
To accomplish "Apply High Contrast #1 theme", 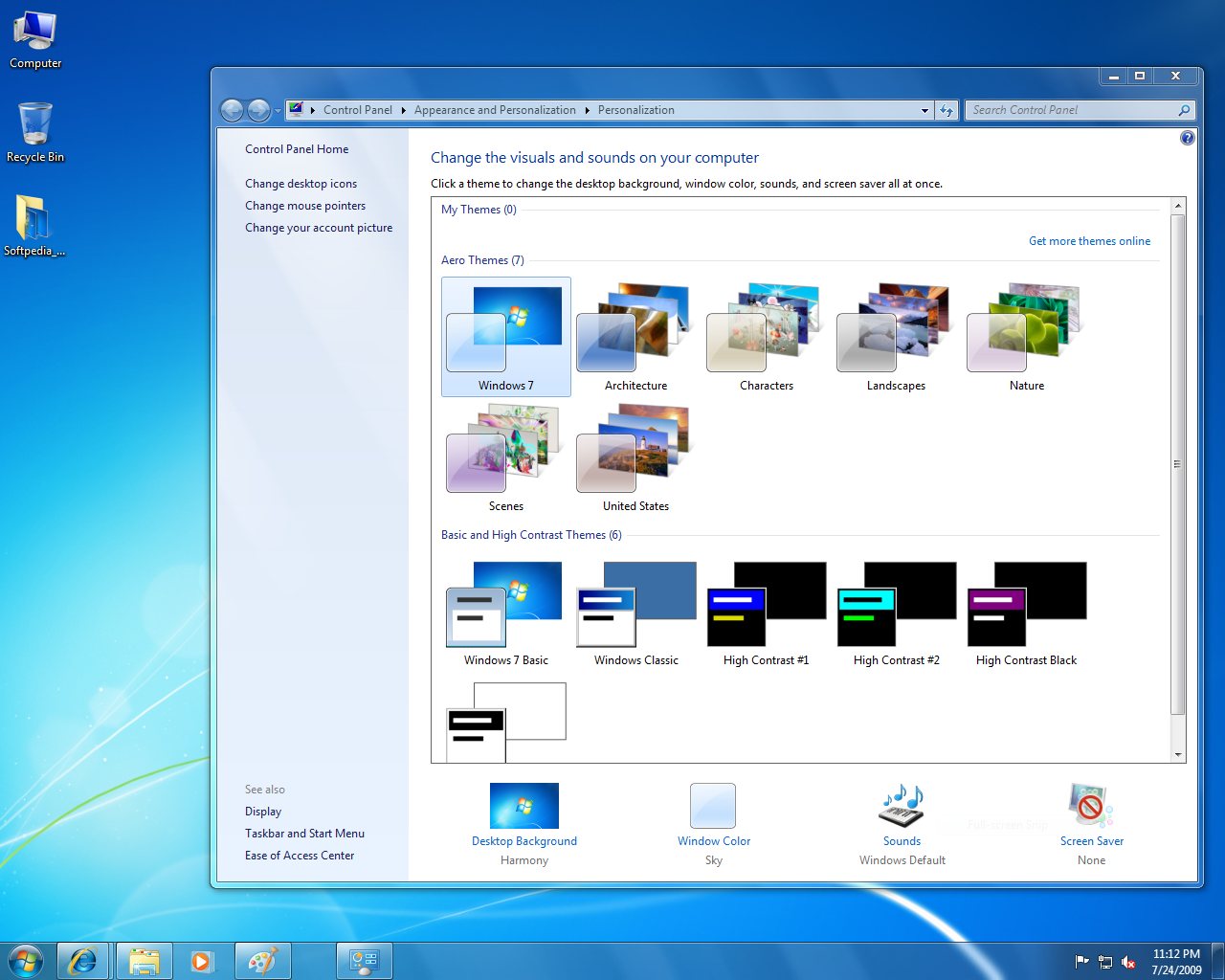I will pyautogui.click(x=766, y=612).
